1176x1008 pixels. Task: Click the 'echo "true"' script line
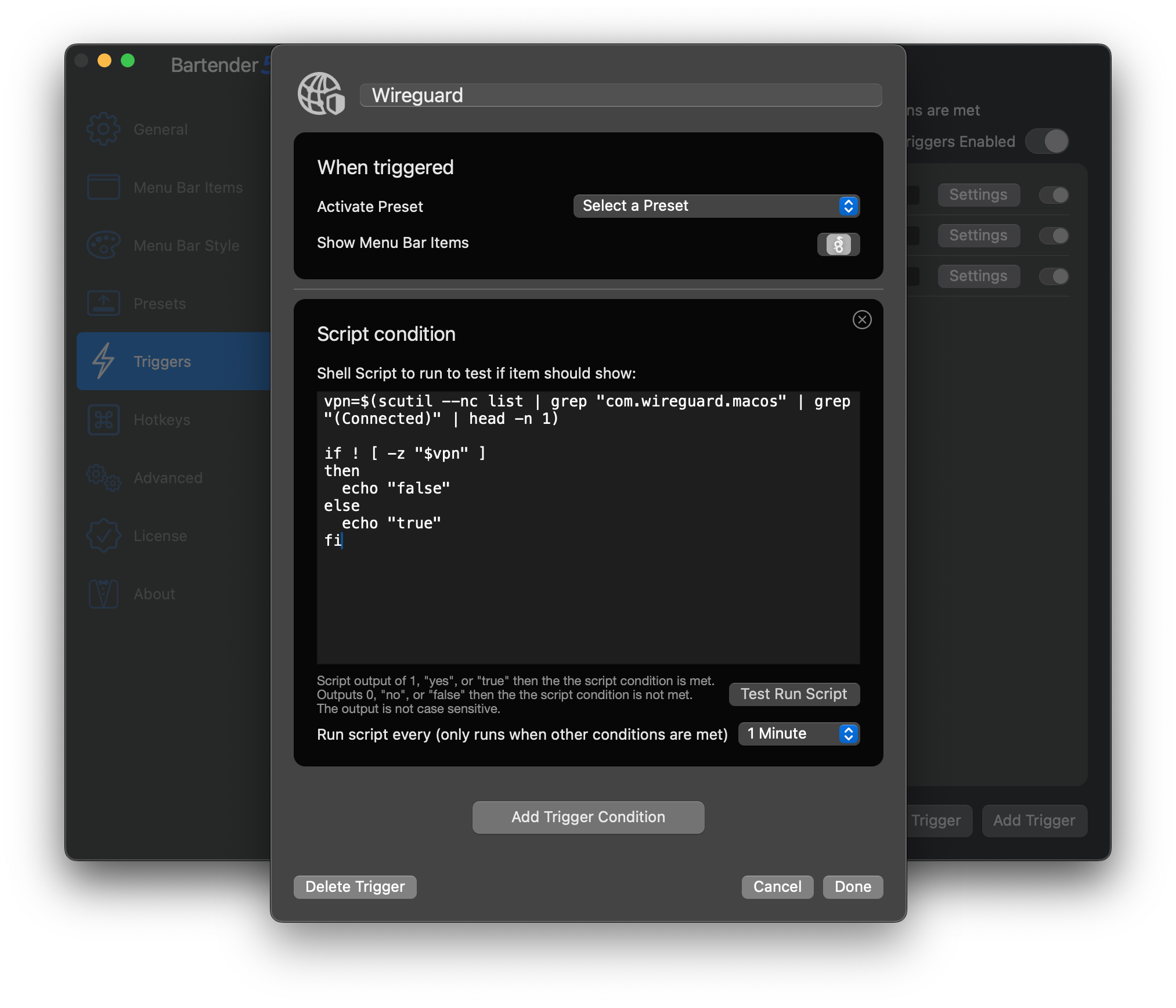(x=391, y=523)
